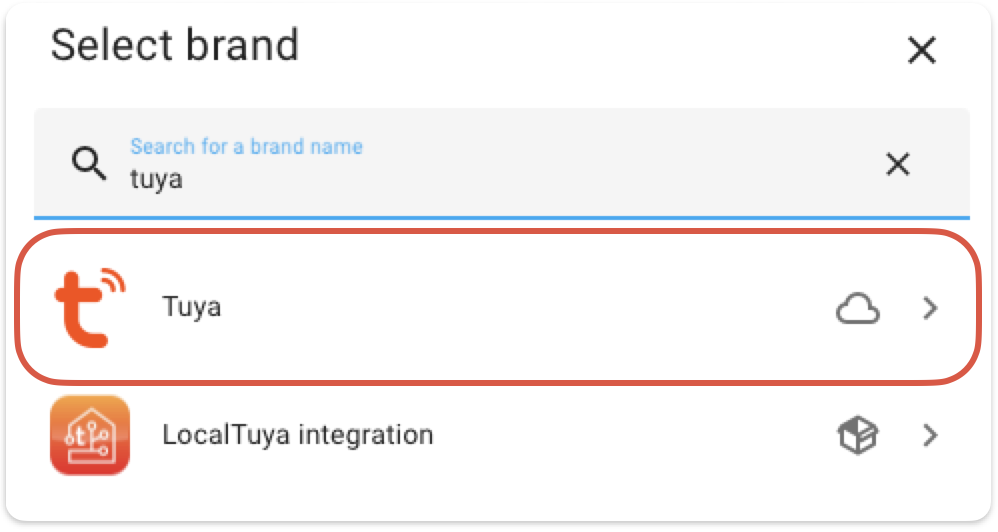The height and width of the screenshot is (532, 998).
Task: Click the orange Tuya brand logo
Action: pos(90,307)
